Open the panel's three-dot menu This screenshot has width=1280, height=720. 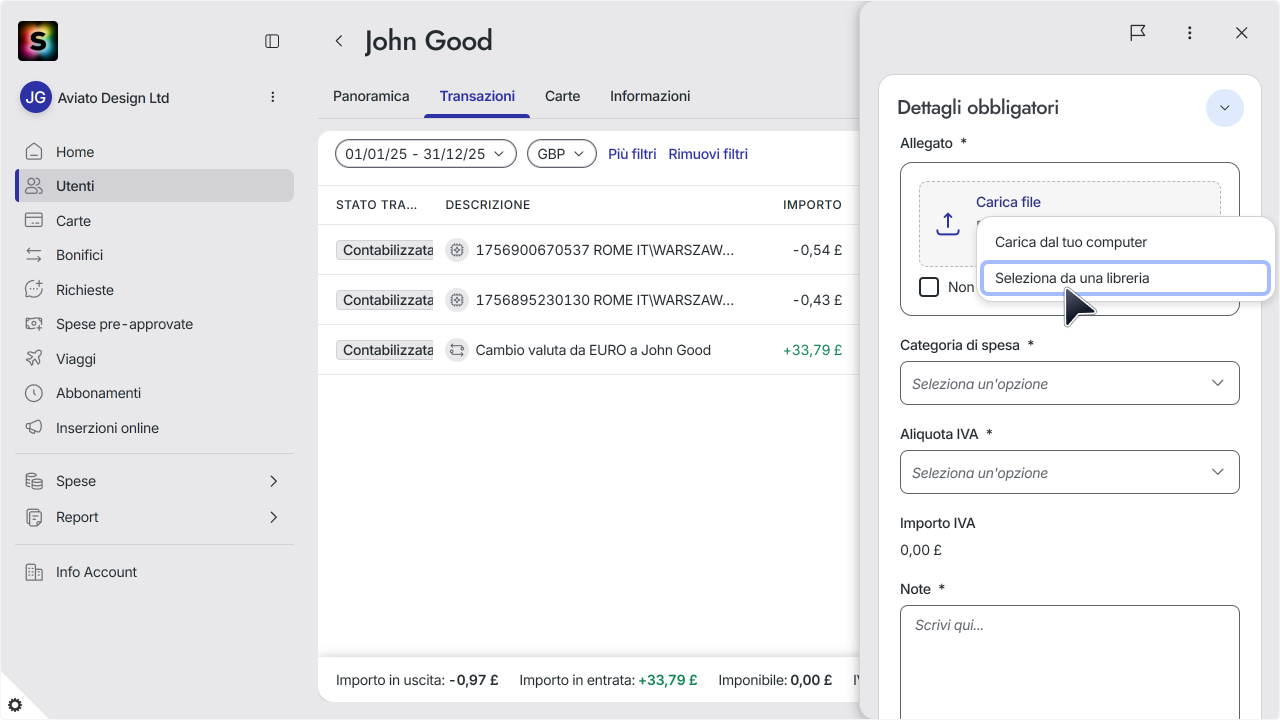[x=1190, y=33]
